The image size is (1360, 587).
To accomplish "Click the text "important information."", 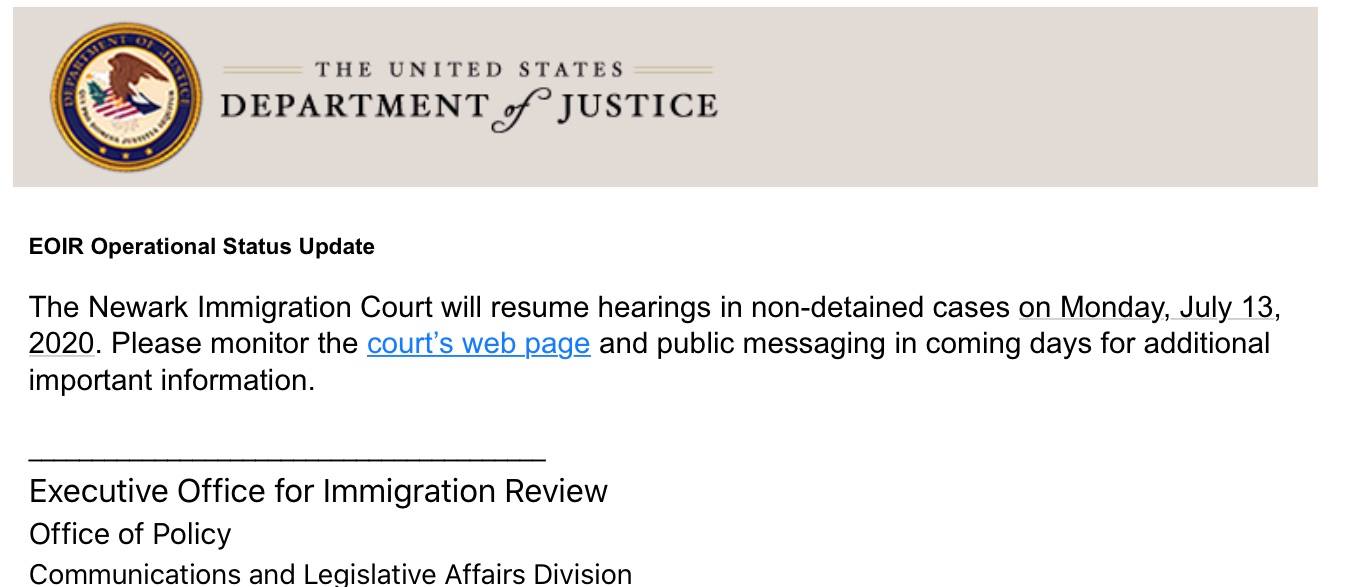I will (171, 380).
